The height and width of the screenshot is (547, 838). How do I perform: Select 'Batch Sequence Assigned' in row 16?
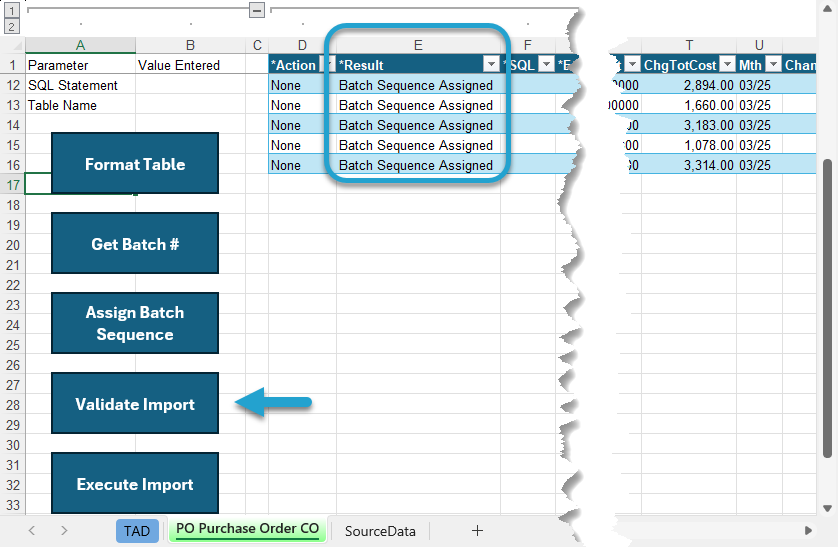[418, 166]
